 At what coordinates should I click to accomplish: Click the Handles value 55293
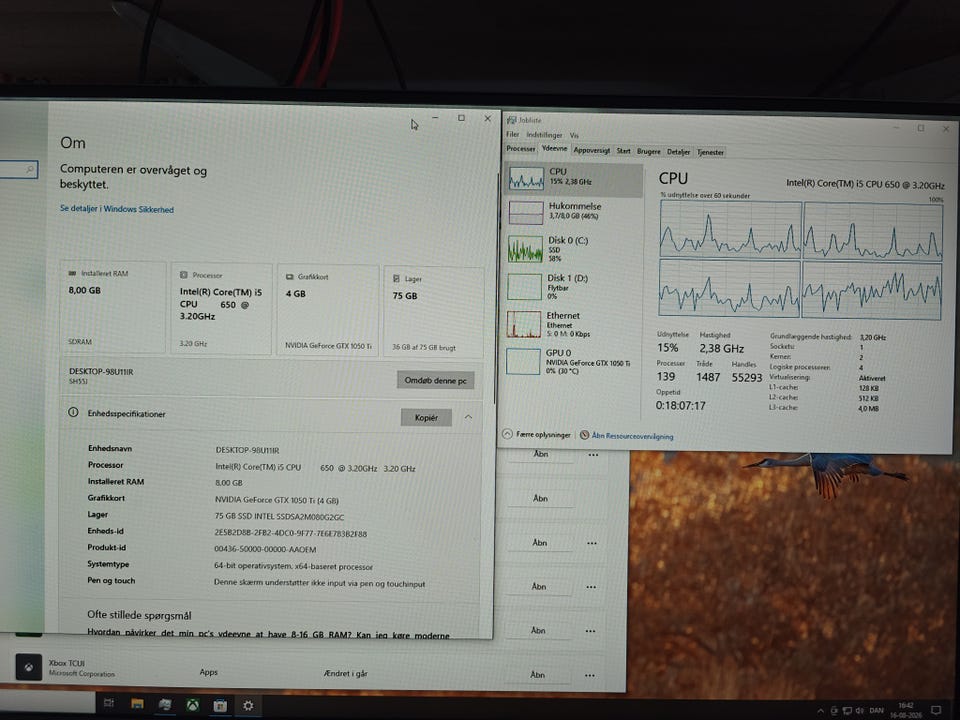point(746,378)
